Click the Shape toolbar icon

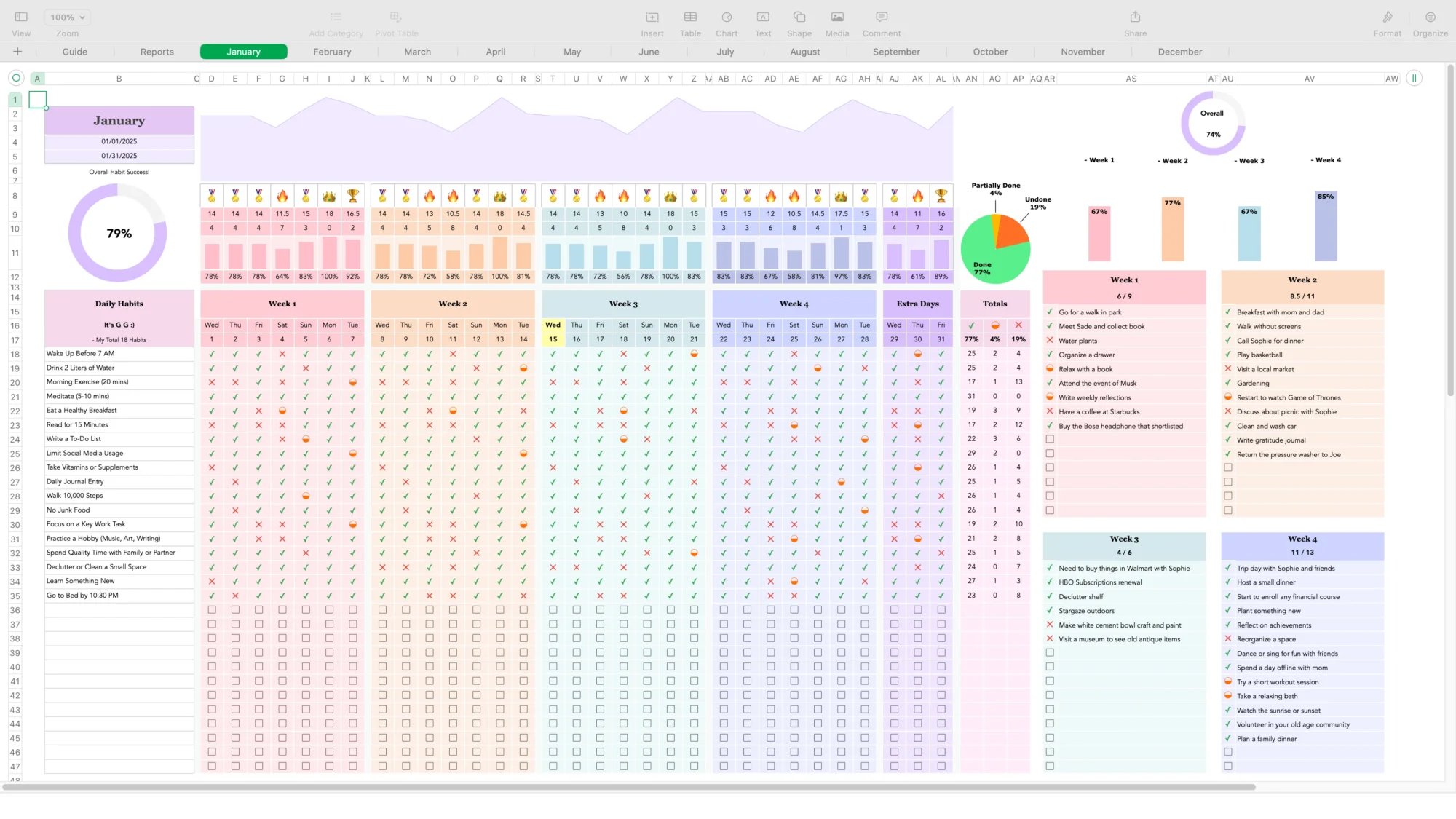point(799,17)
